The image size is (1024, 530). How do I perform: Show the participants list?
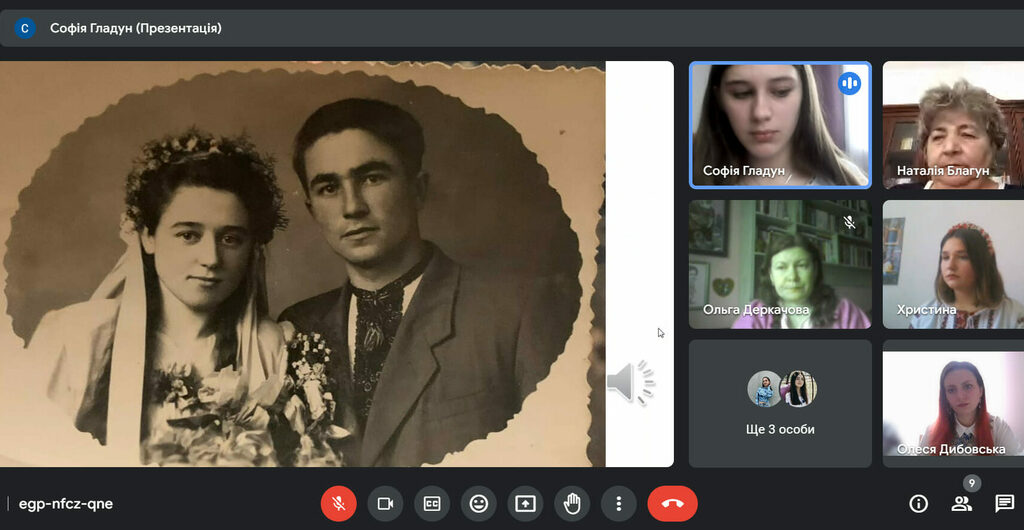pos(961,503)
